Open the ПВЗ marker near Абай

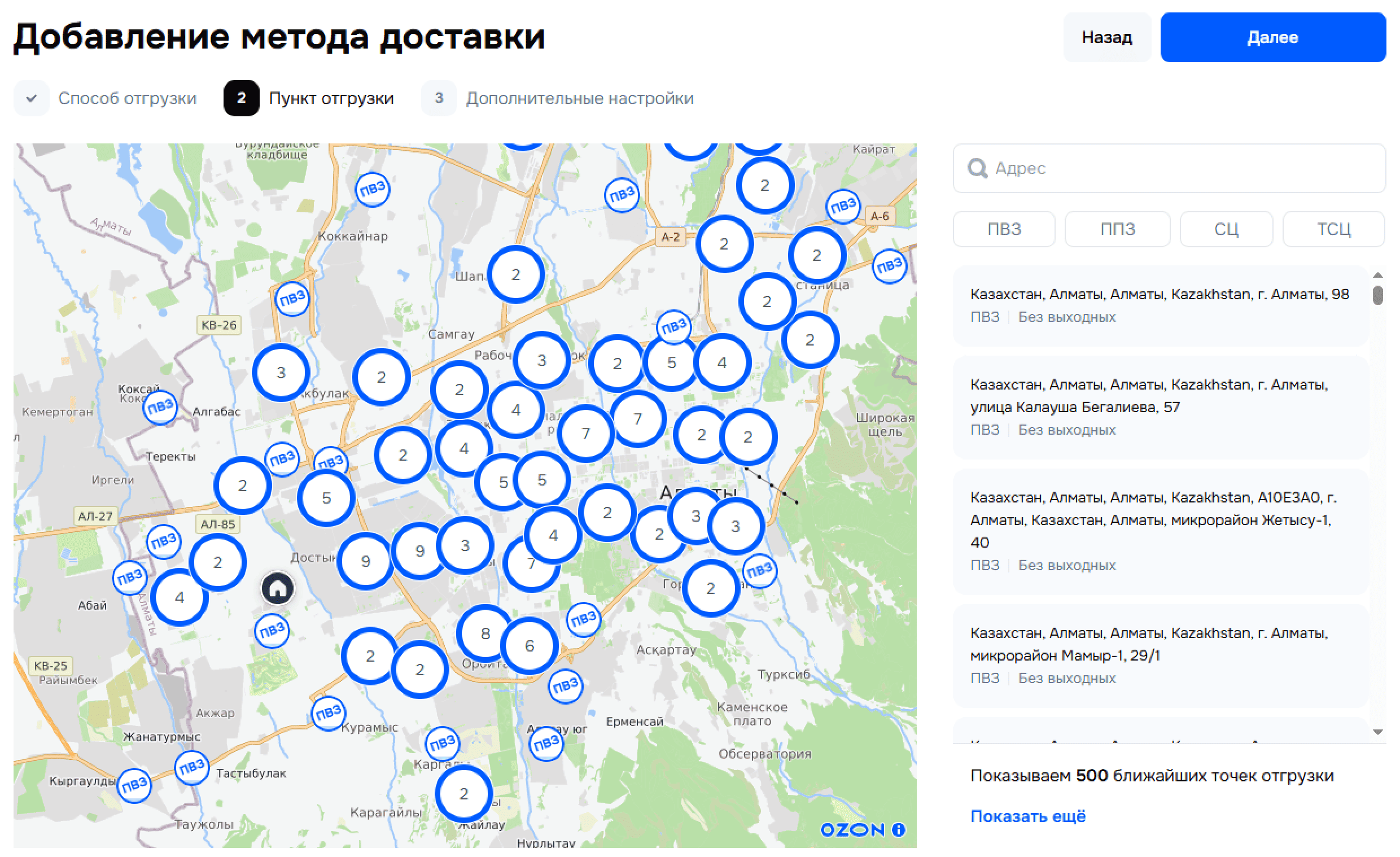(129, 578)
